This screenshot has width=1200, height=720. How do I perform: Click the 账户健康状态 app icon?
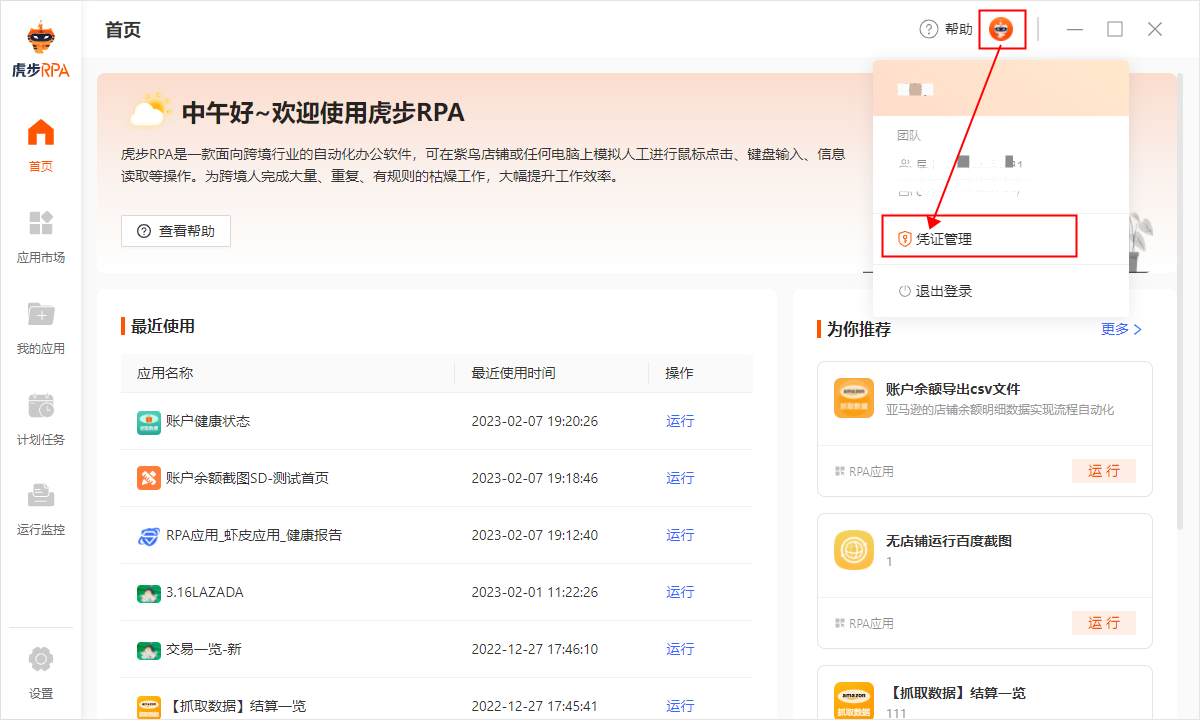[148, 422]
